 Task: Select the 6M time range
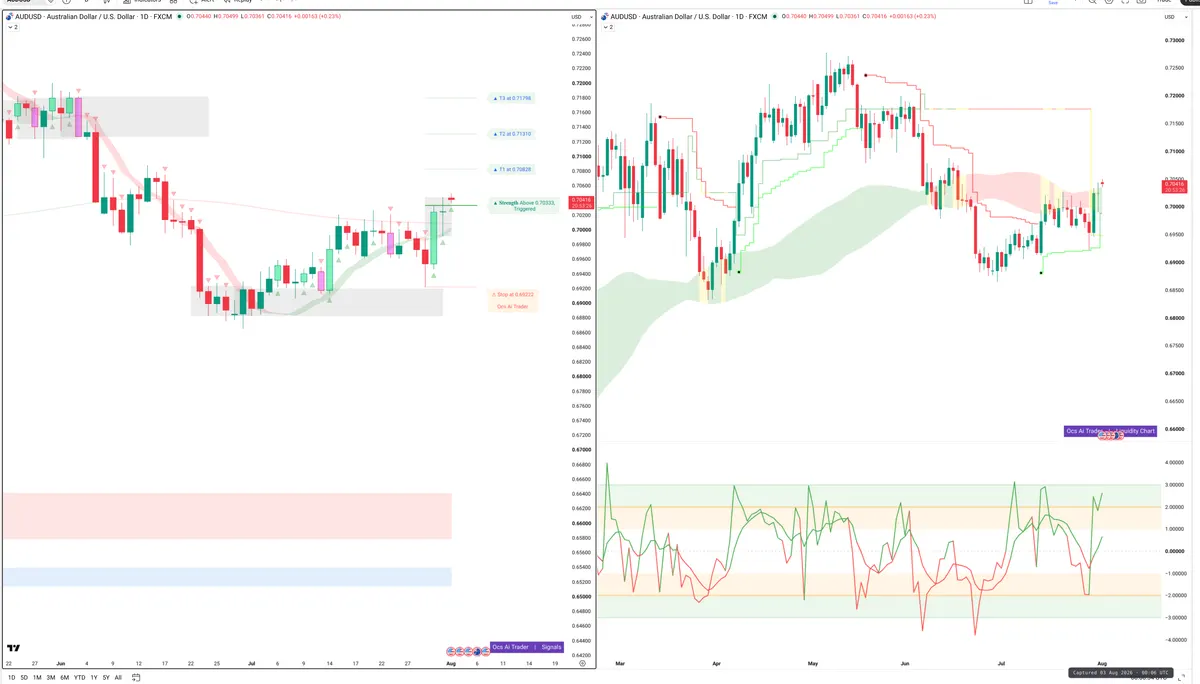[64, 677]
